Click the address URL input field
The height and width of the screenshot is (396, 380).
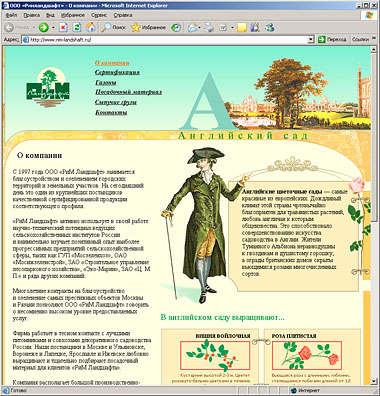tap(168, 40)
